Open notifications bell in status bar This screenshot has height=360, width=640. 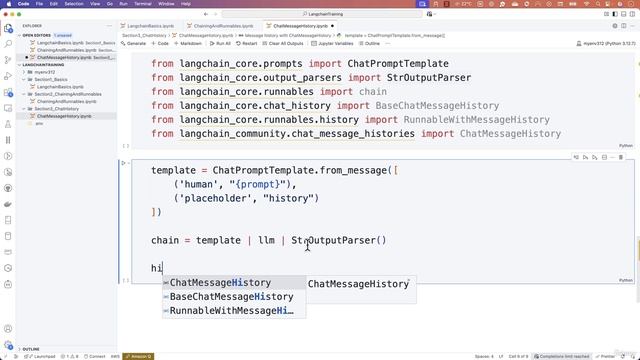click(x=633, y=356)
